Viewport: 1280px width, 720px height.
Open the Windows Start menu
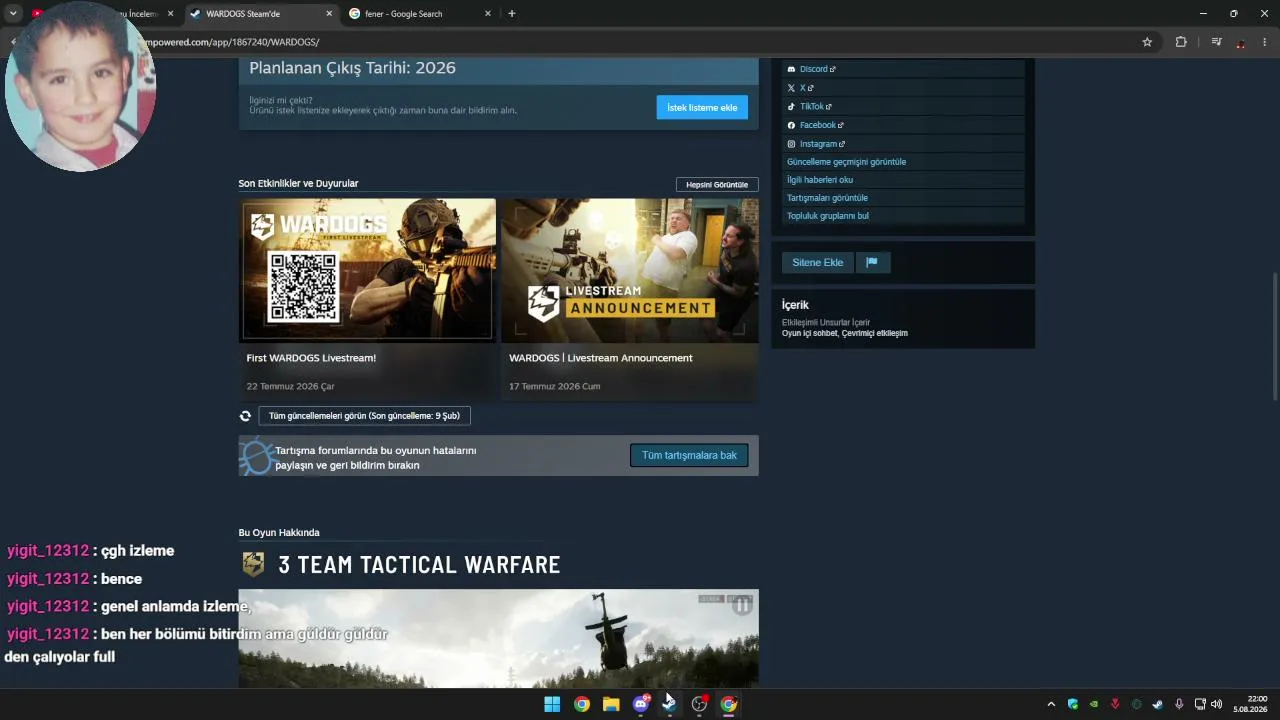point(552,704)
